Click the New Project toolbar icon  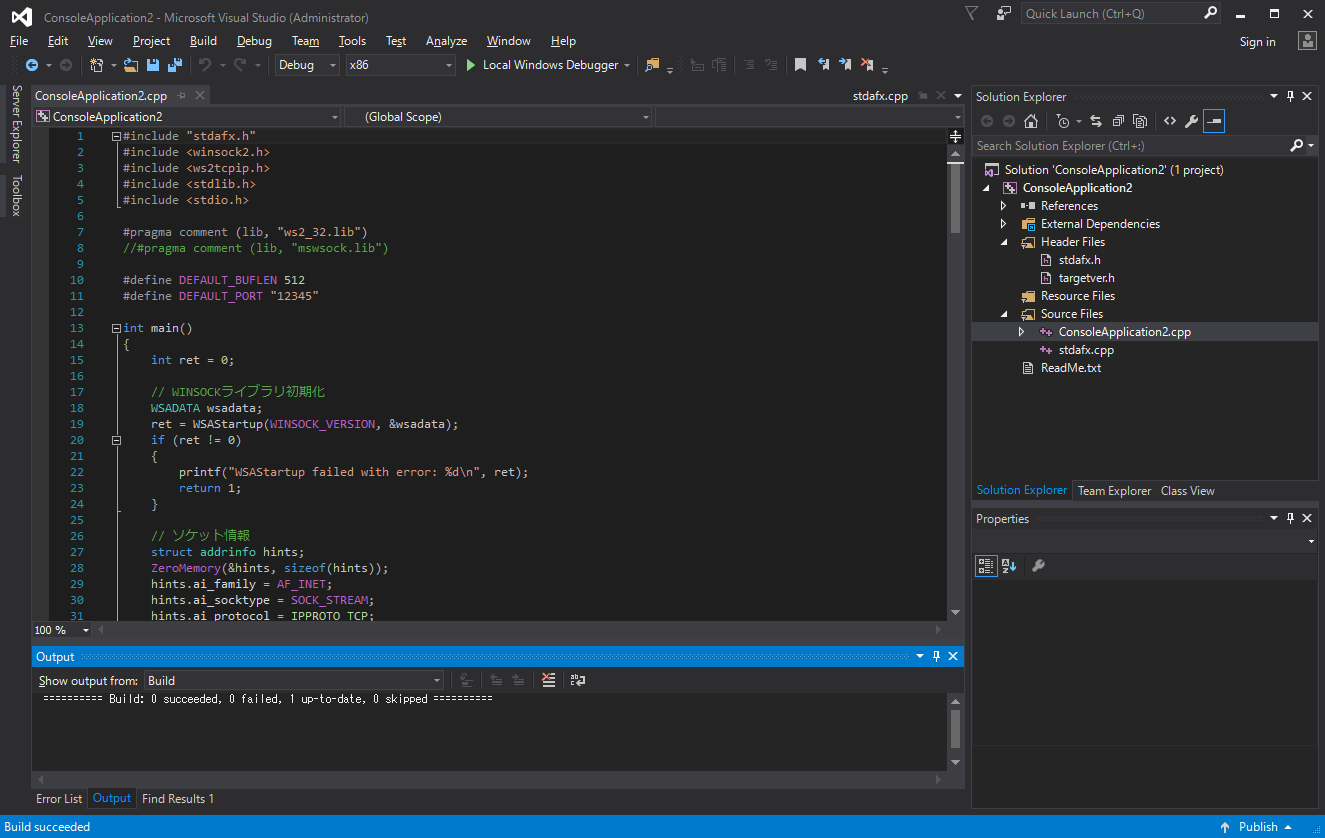[x=96, y=65]
